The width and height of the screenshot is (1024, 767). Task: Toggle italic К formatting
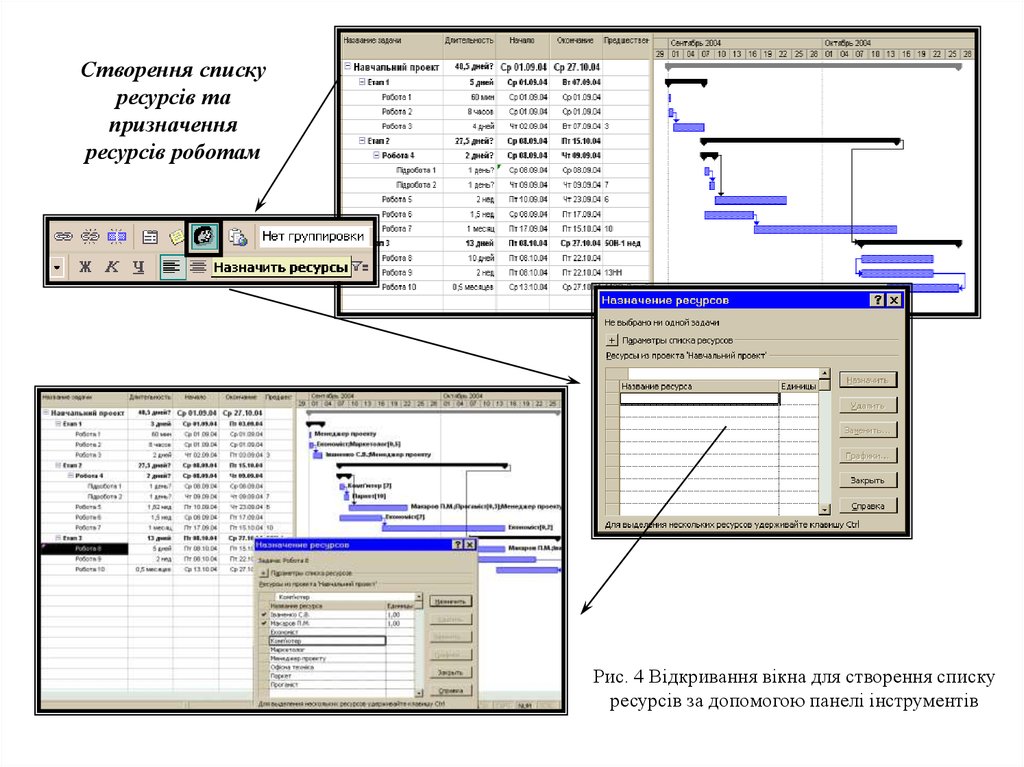point(112,267)
